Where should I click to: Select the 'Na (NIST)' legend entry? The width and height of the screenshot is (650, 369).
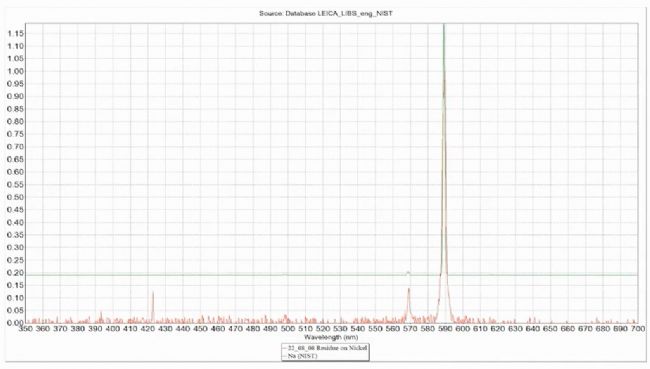coord(302,356)
